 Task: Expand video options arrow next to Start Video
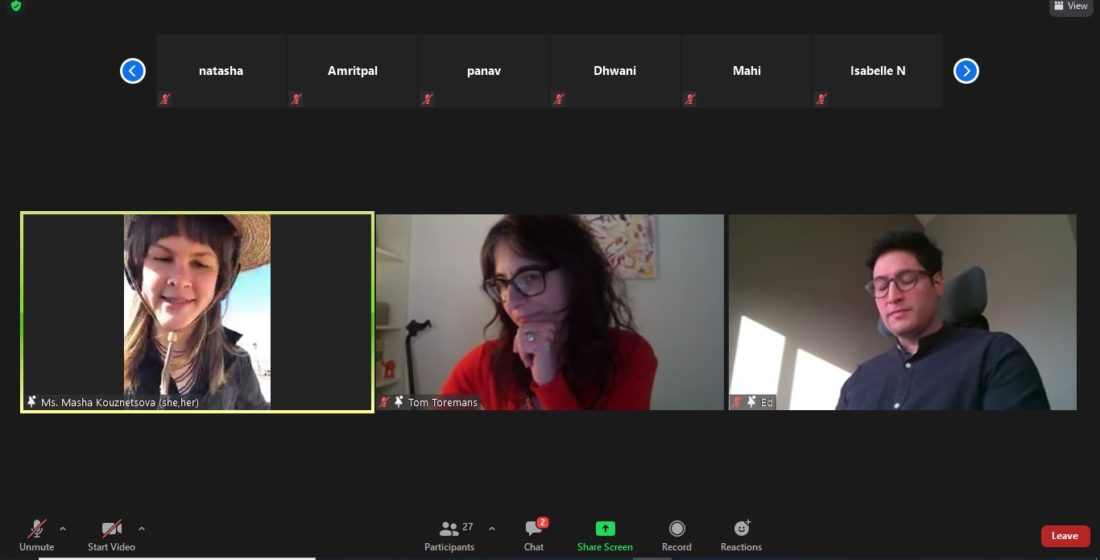142,529
